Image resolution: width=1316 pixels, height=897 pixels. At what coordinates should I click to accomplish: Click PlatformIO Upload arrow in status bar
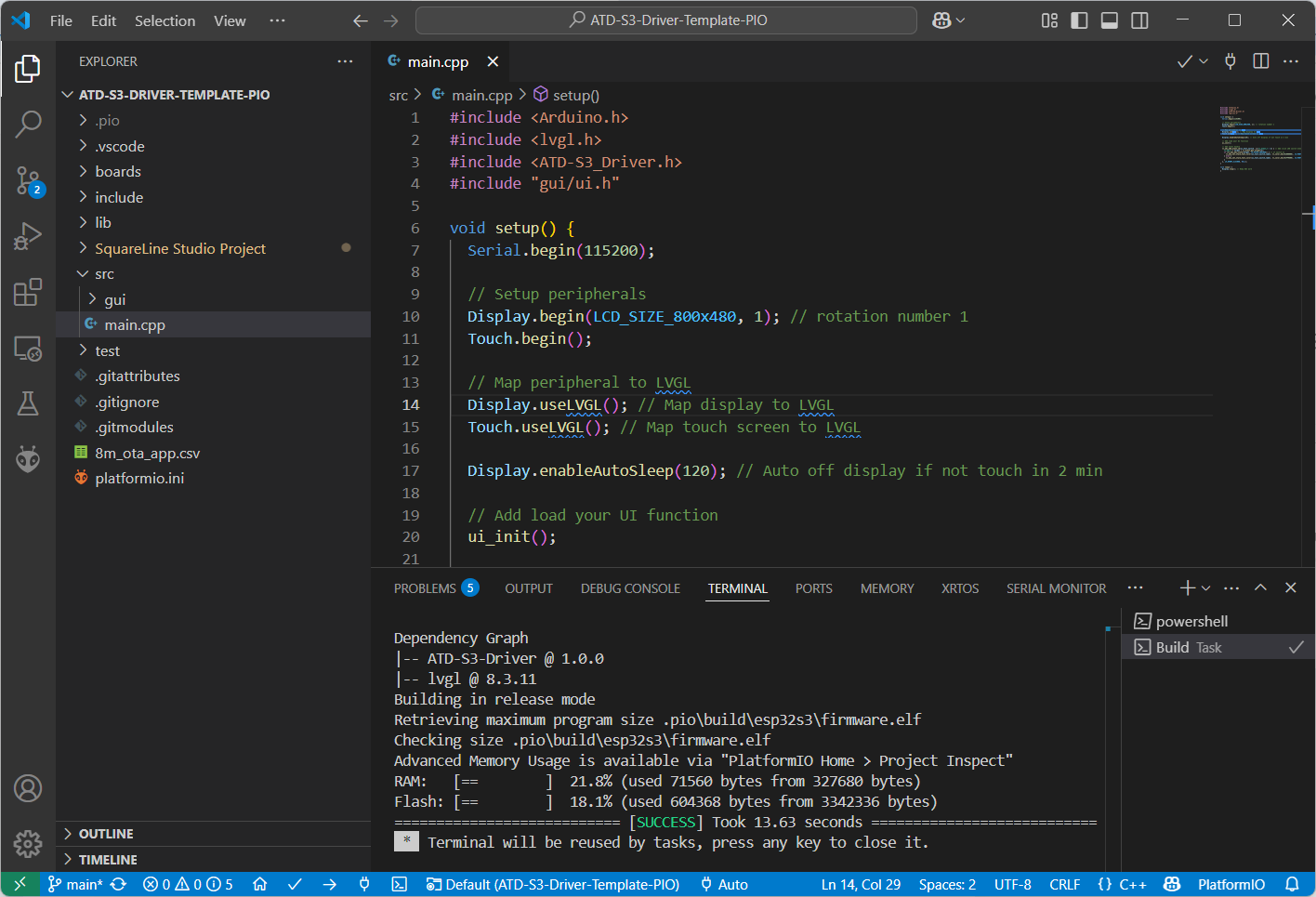tap(329, 884)
